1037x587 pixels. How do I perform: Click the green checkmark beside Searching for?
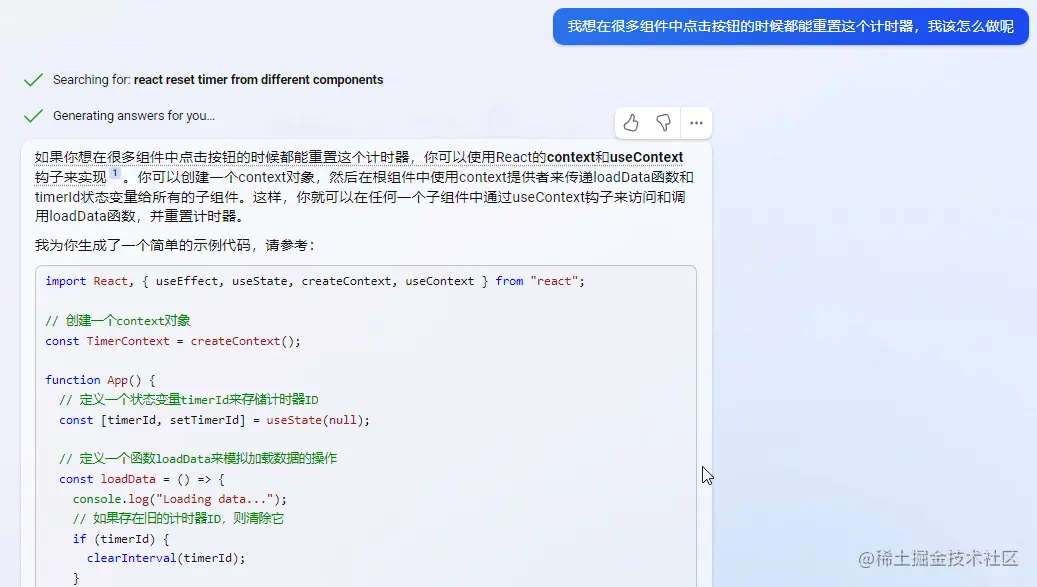[x=33, y=80]
